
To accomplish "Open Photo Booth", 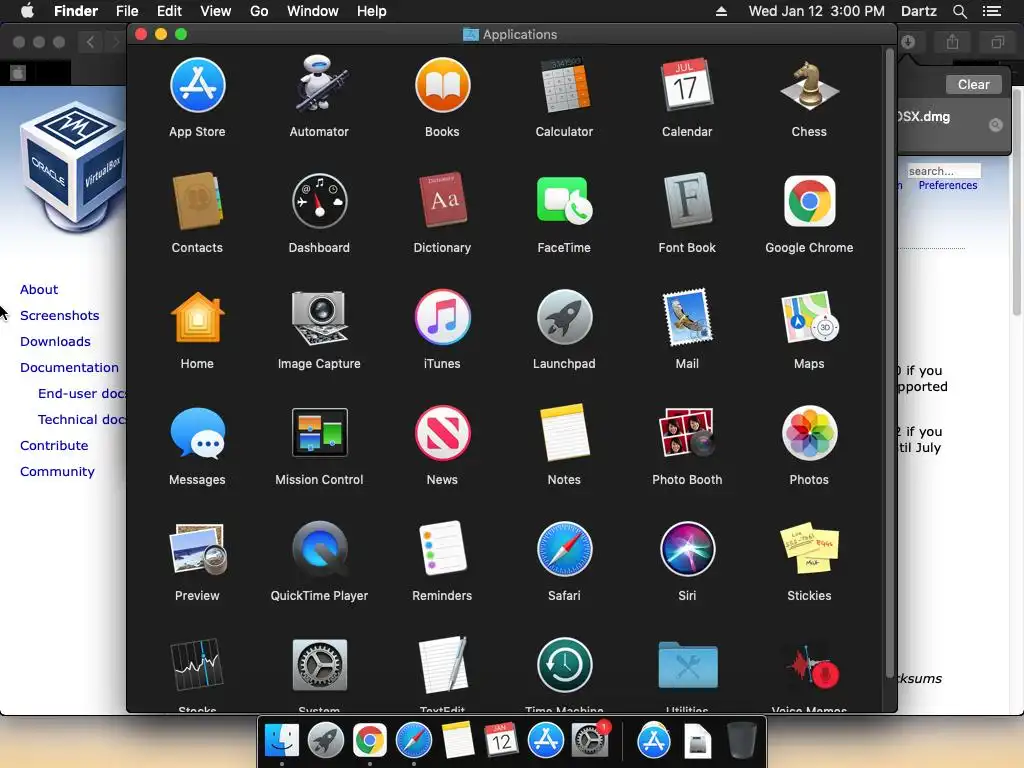I will (x=687, y=433).
